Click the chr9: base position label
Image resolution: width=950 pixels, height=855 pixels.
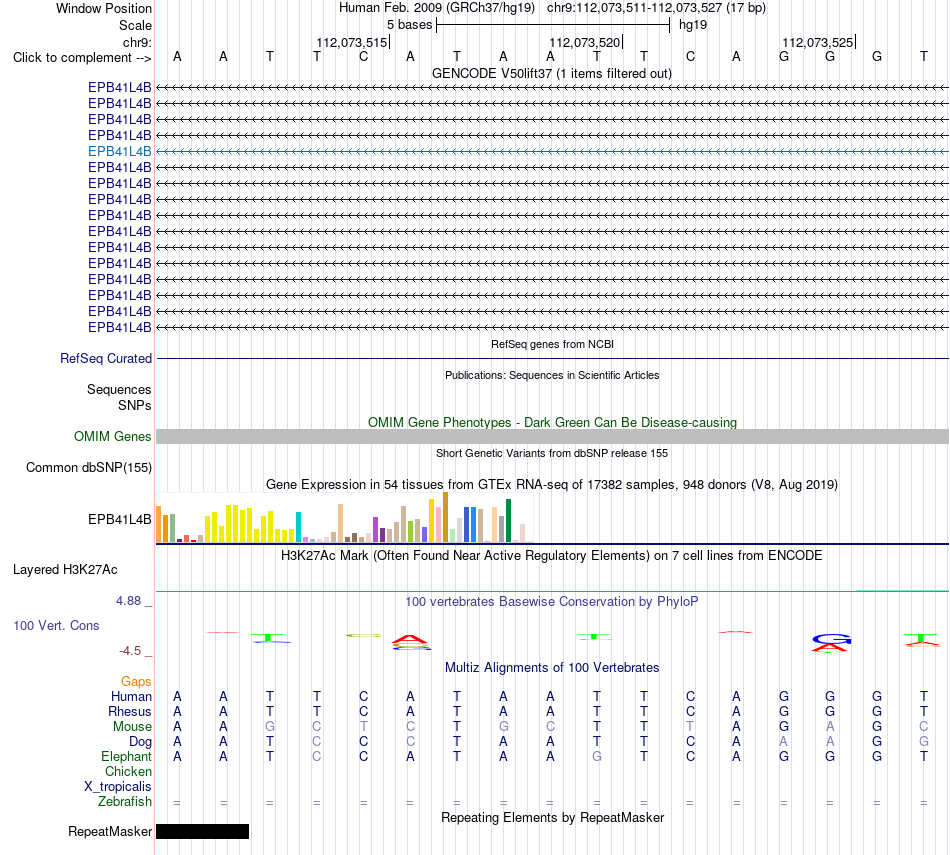click(137, 42)
